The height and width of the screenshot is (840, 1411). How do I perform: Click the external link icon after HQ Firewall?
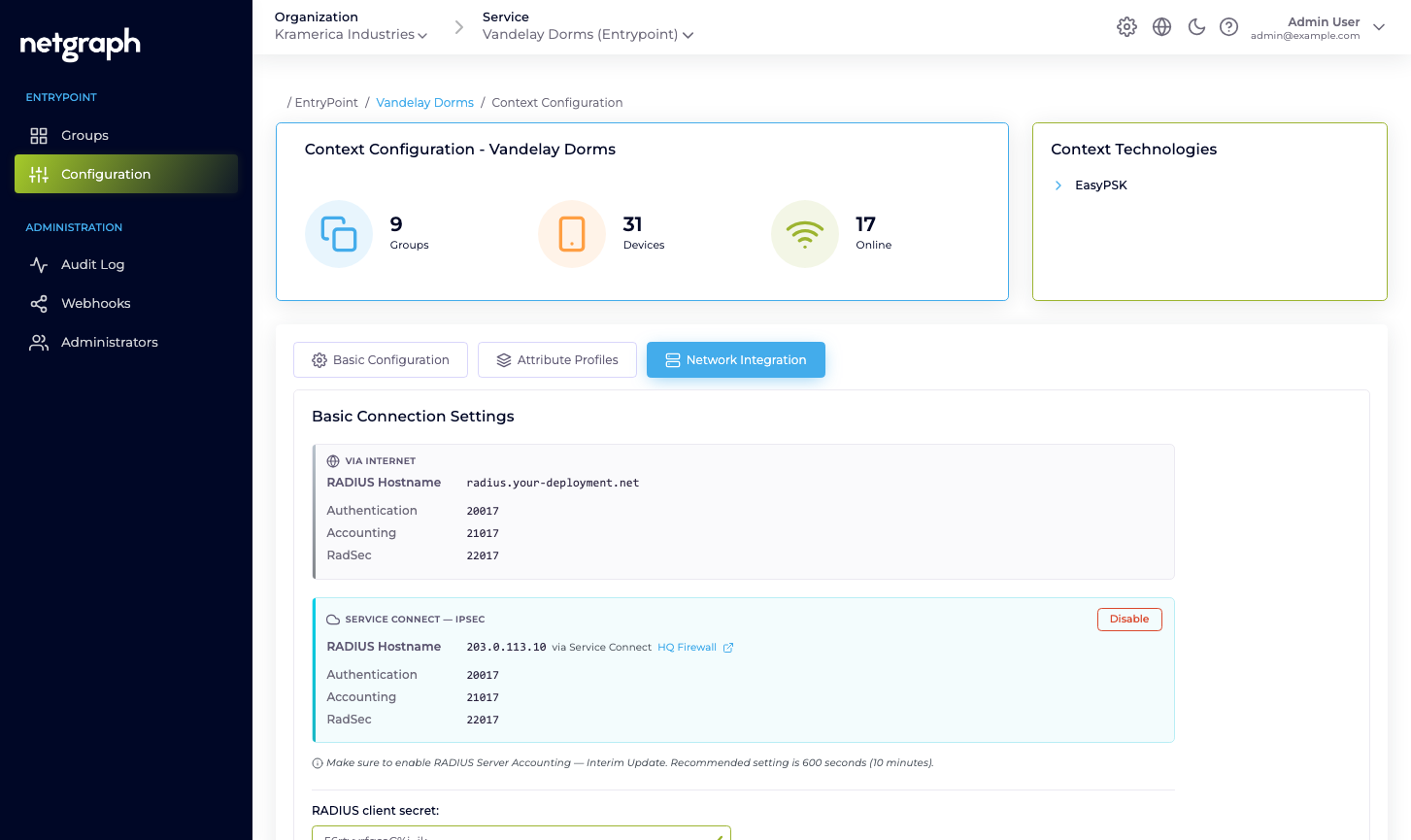pyautogui.click(x=728, y=648)
